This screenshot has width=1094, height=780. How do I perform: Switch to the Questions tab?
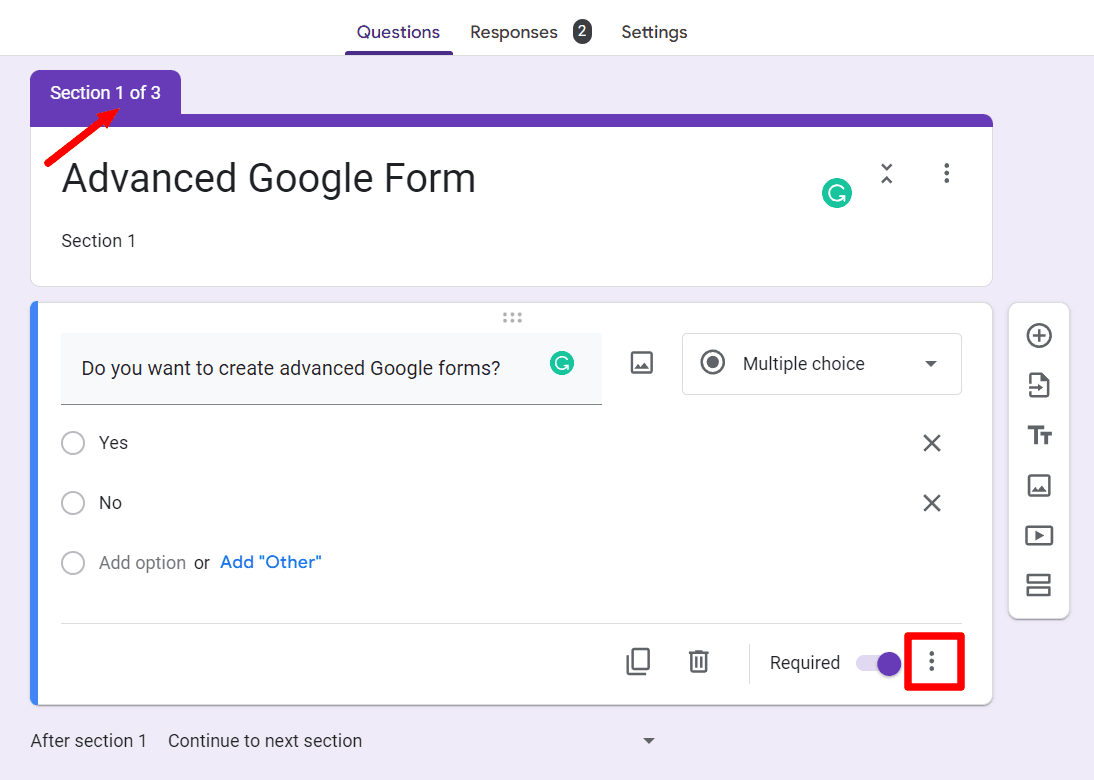398,32
